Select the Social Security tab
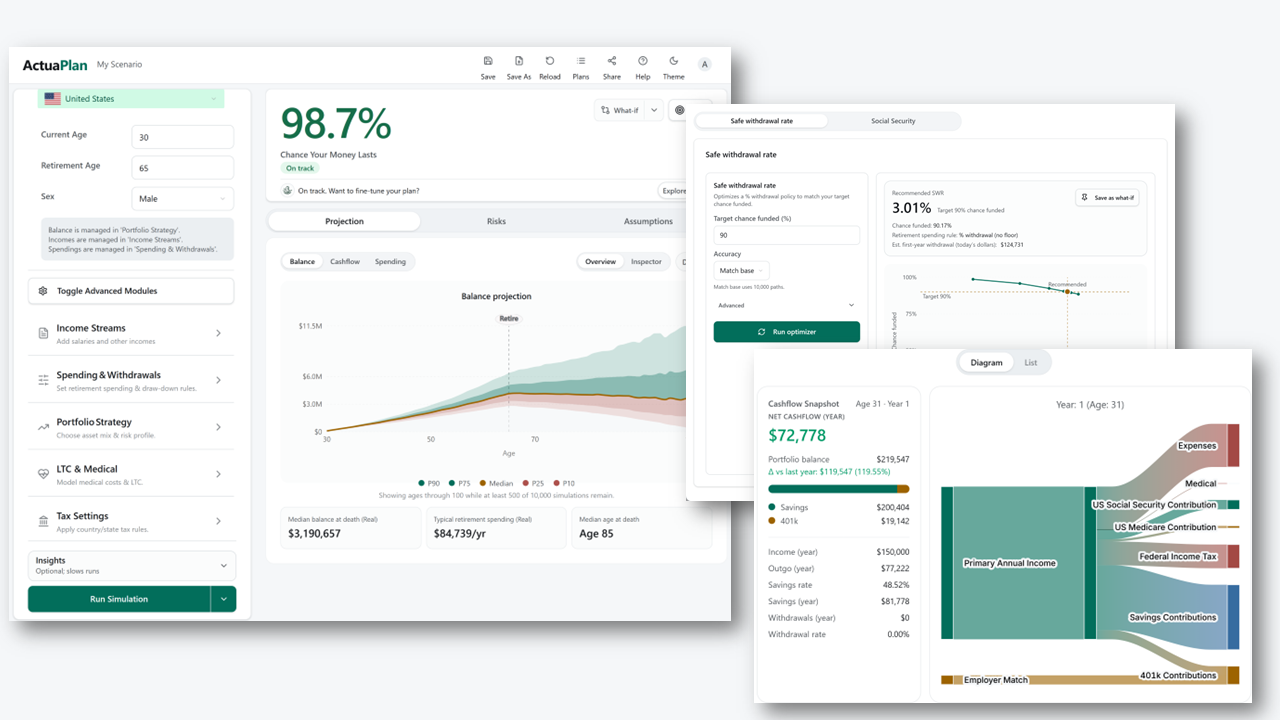The width and height of the screenshot is (1280, 720). pos(893,121)
